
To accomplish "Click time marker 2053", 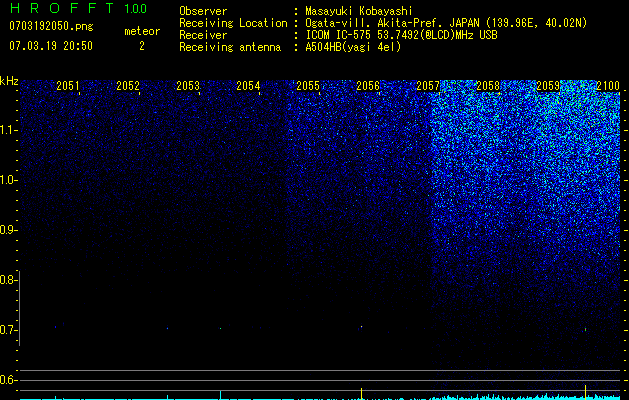I will click(188, 86).
